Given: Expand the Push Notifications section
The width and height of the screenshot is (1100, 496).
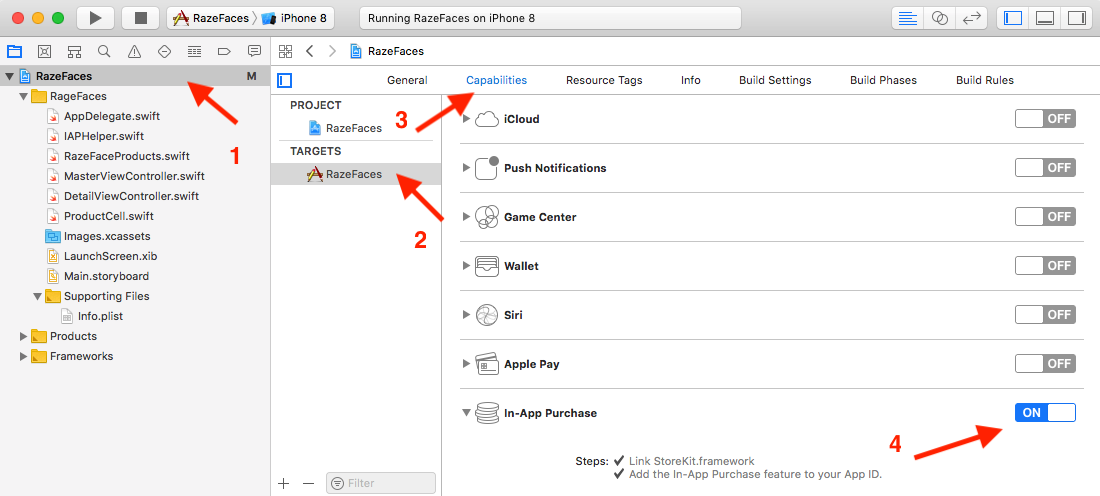Looking at the screenshot, I should [467, 168].
